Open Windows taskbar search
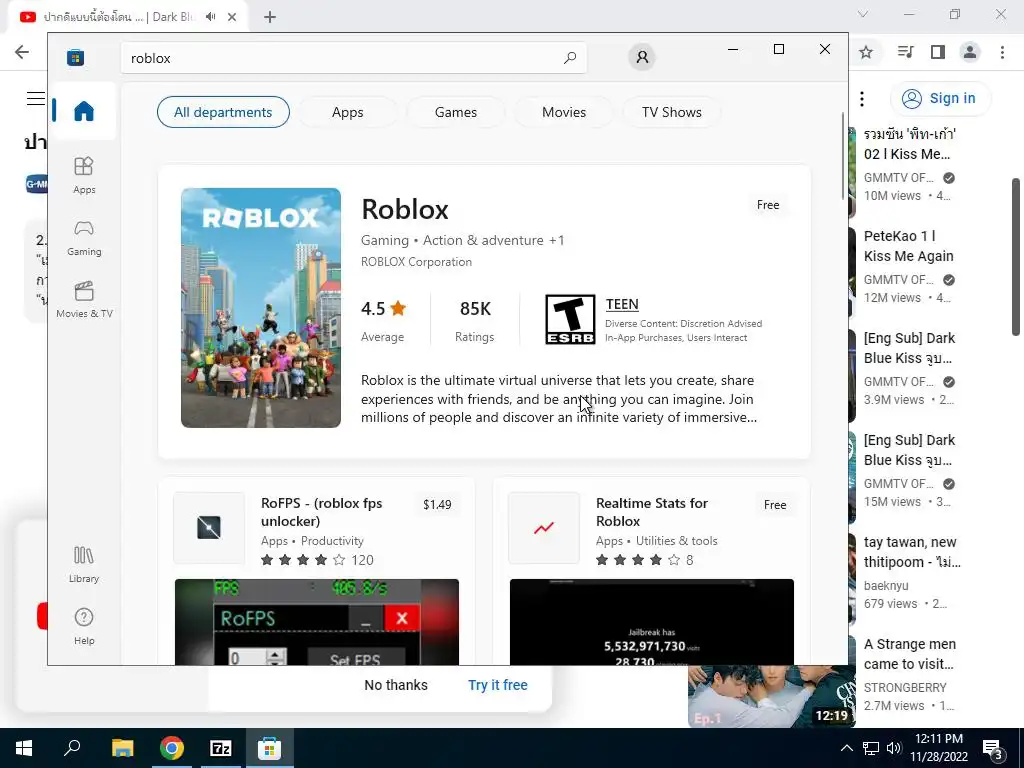 (x=72, y=748)
